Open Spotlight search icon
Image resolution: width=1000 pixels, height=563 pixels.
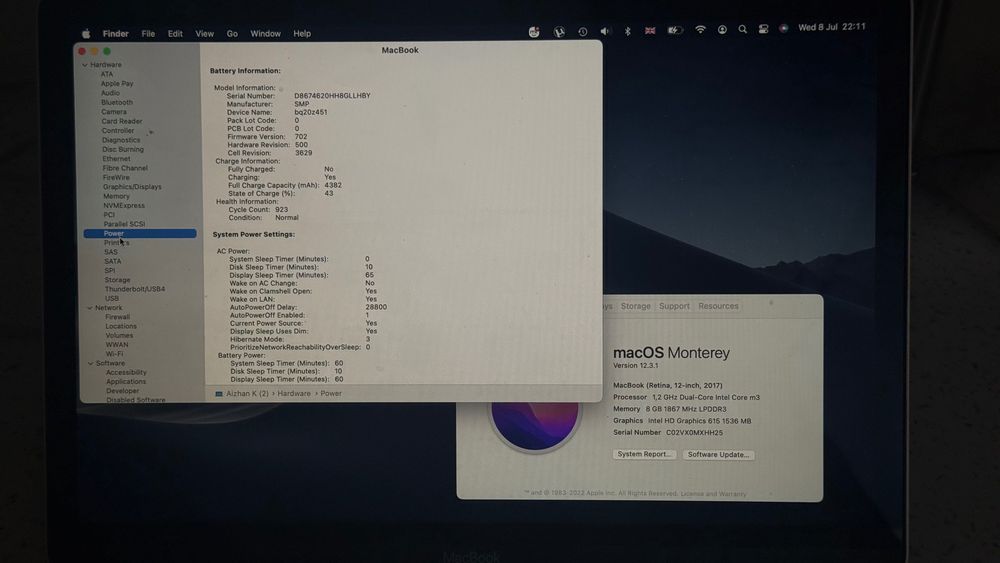tap(742, 29)
